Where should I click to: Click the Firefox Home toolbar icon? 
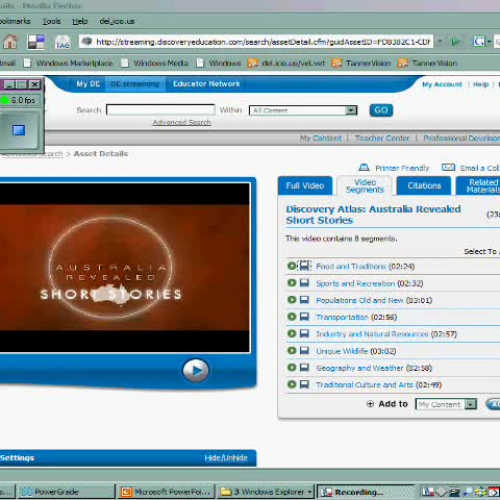tap(10, 42)
